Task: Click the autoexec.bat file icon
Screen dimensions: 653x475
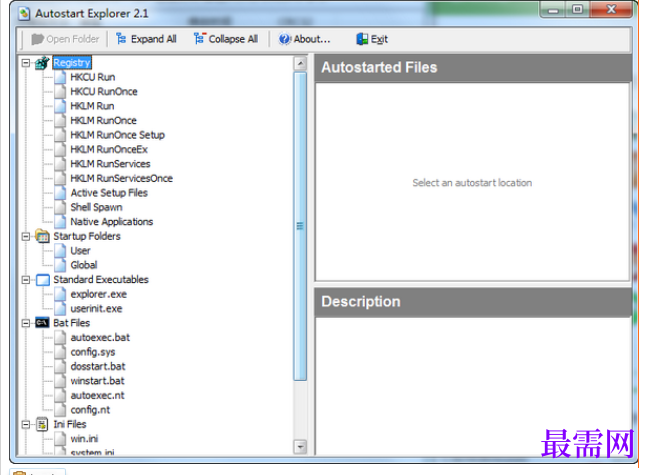Action: 60,338
